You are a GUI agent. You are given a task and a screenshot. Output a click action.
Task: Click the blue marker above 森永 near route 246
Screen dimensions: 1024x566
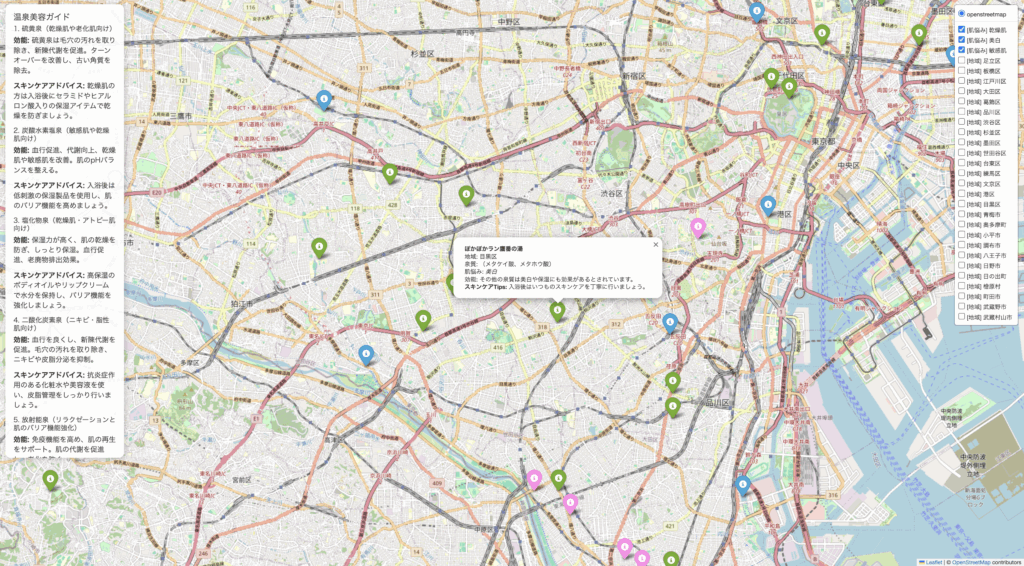click(366, 354)
